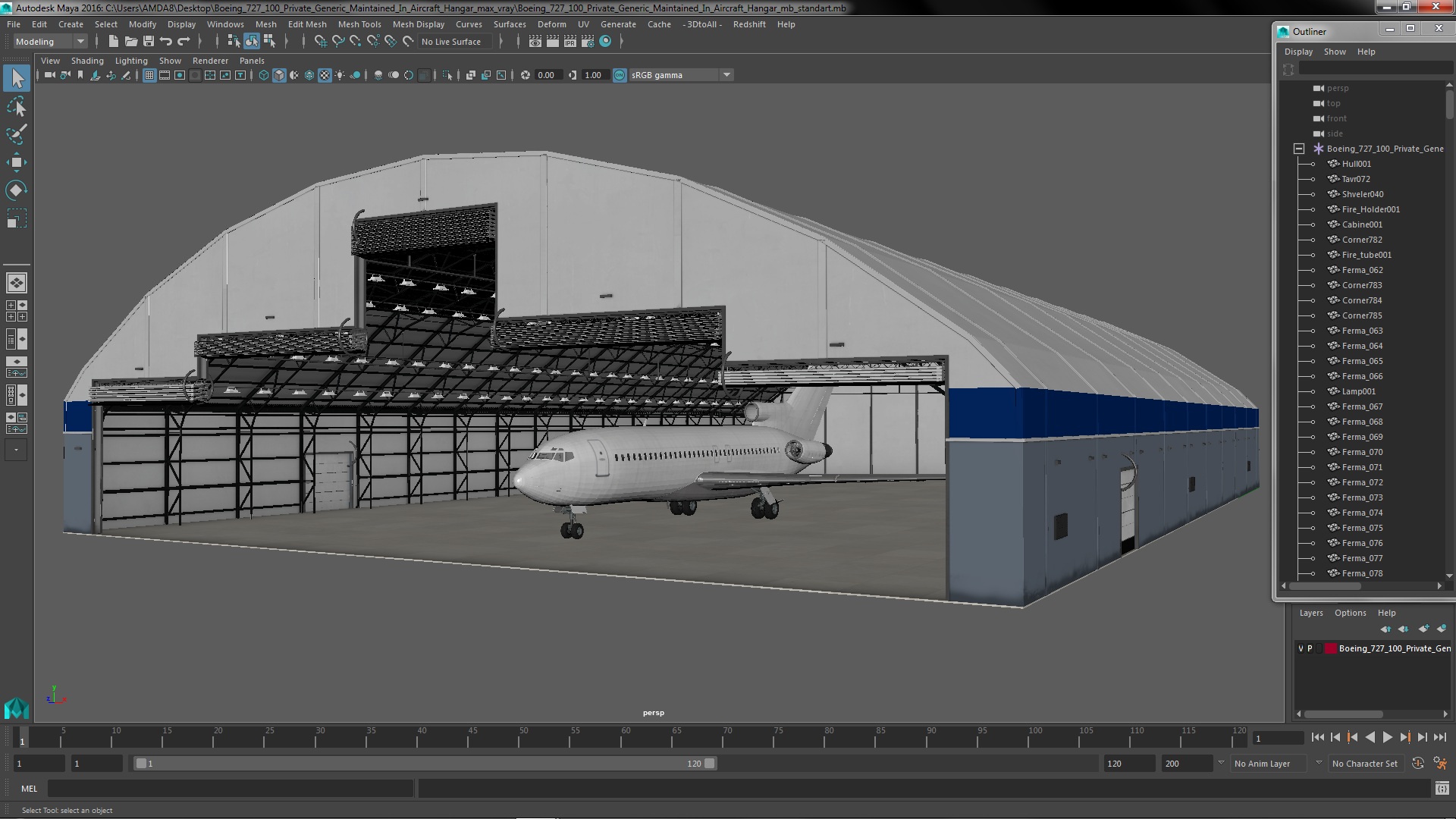This screenshot has width=1456, height=819.
Task: Open the Mesh Tools menu
Action: pos(359,24)
